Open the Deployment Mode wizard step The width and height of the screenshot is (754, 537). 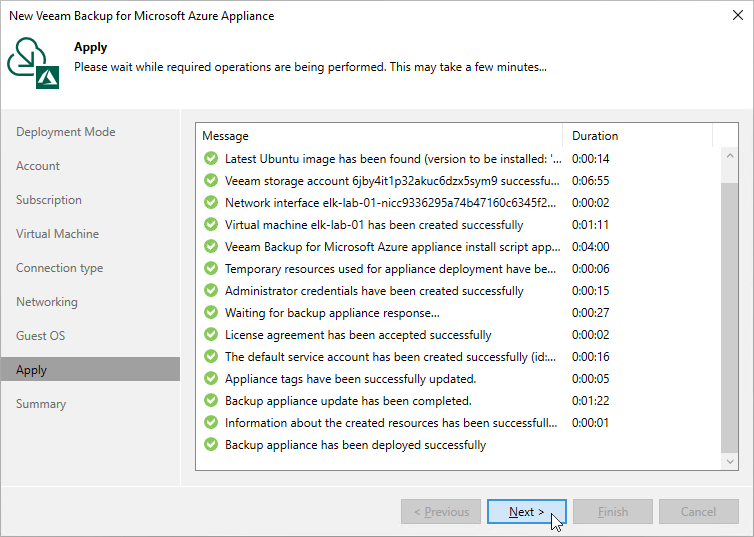point(65,132)
